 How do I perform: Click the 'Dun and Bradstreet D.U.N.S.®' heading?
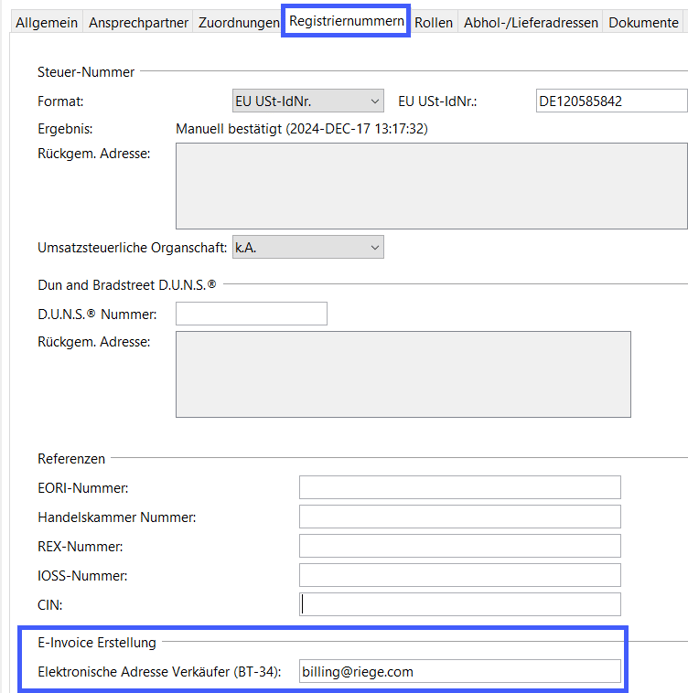coord(127,285)
